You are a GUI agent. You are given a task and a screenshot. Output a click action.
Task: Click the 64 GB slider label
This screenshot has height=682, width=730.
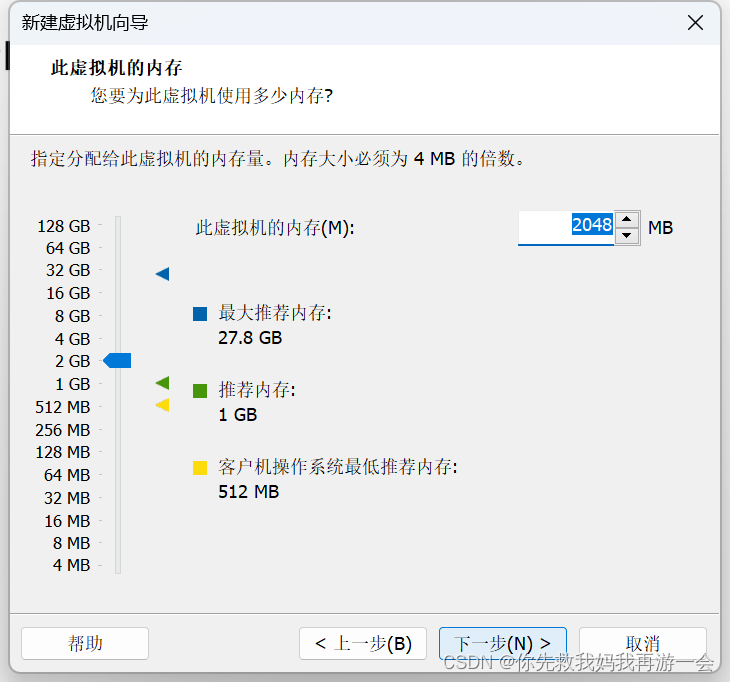(x=68, y=248)
